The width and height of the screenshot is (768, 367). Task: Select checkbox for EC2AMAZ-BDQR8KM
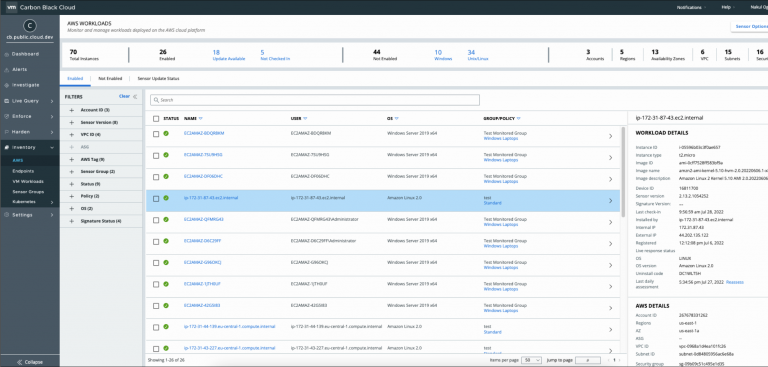pos(156,134)
